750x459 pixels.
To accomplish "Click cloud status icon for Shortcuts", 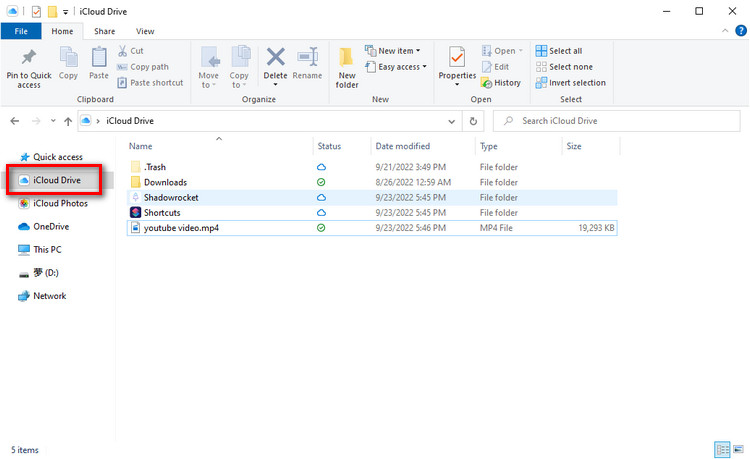I will 321,213.
